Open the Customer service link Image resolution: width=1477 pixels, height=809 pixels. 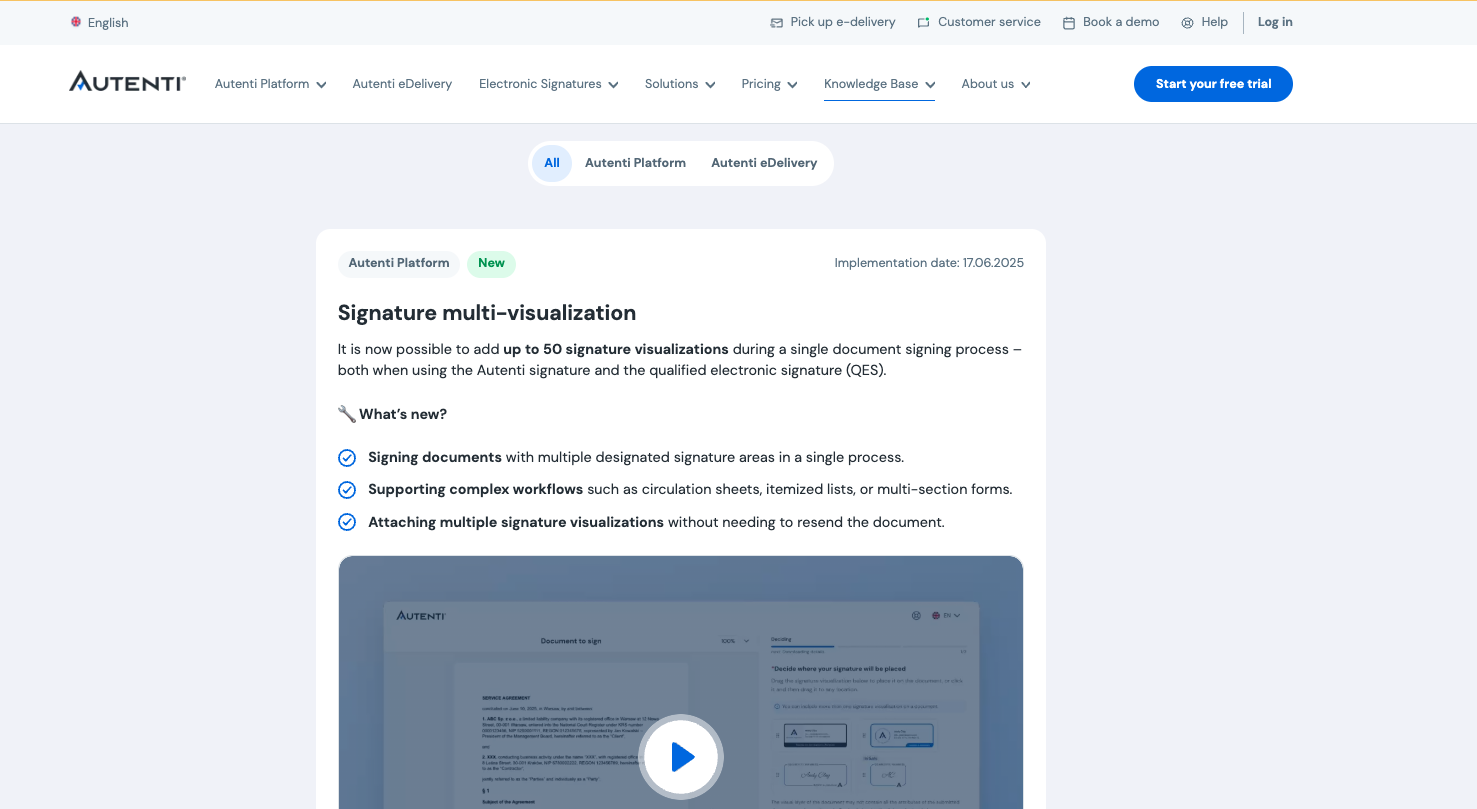point(979,22)
